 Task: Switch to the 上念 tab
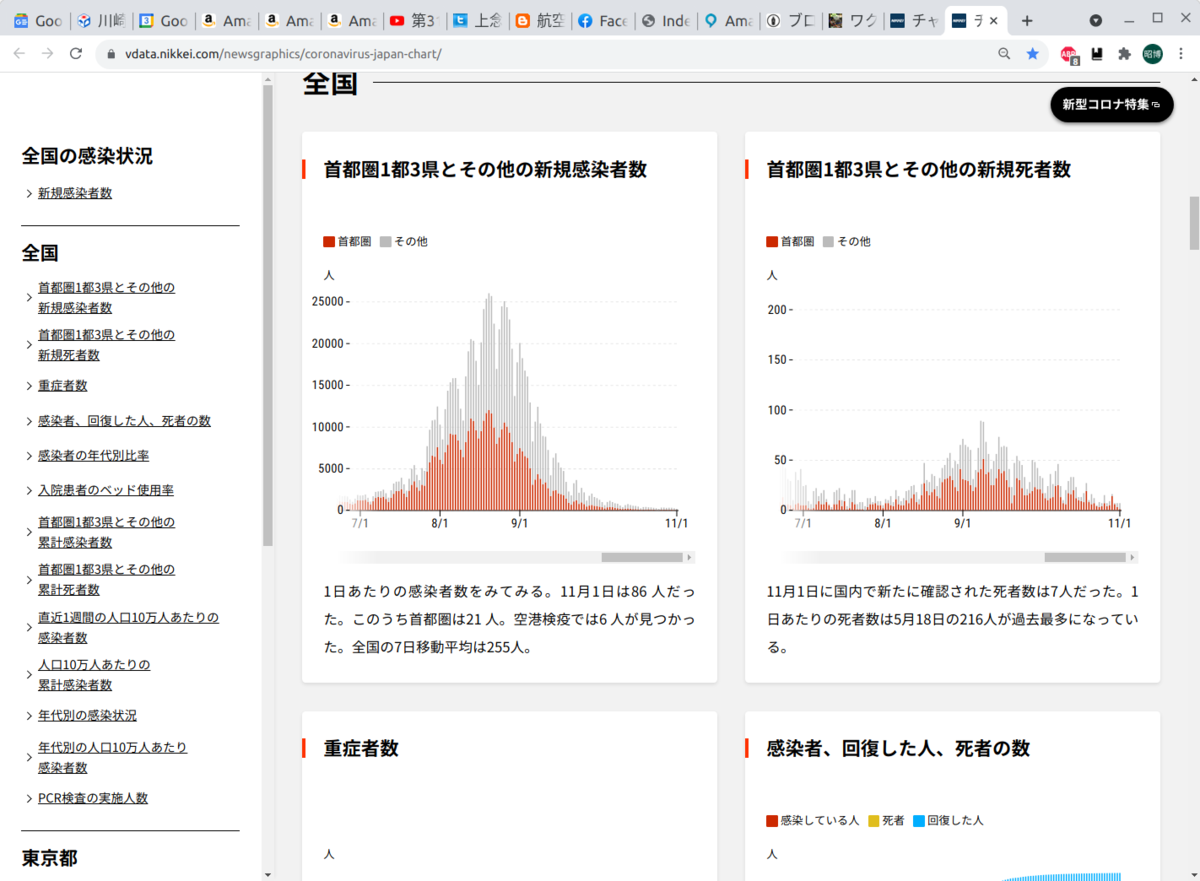tap(476, 20)
